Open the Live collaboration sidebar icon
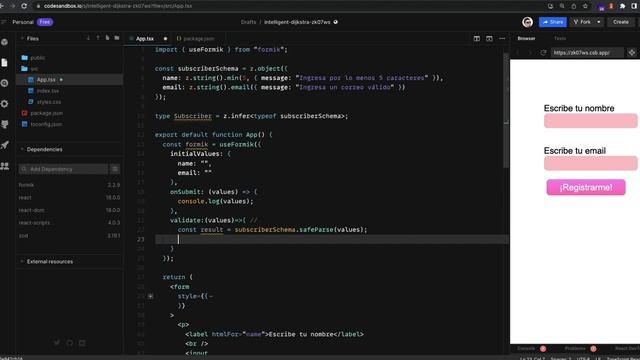The image size is (640, 360). (x=4, y=166)
